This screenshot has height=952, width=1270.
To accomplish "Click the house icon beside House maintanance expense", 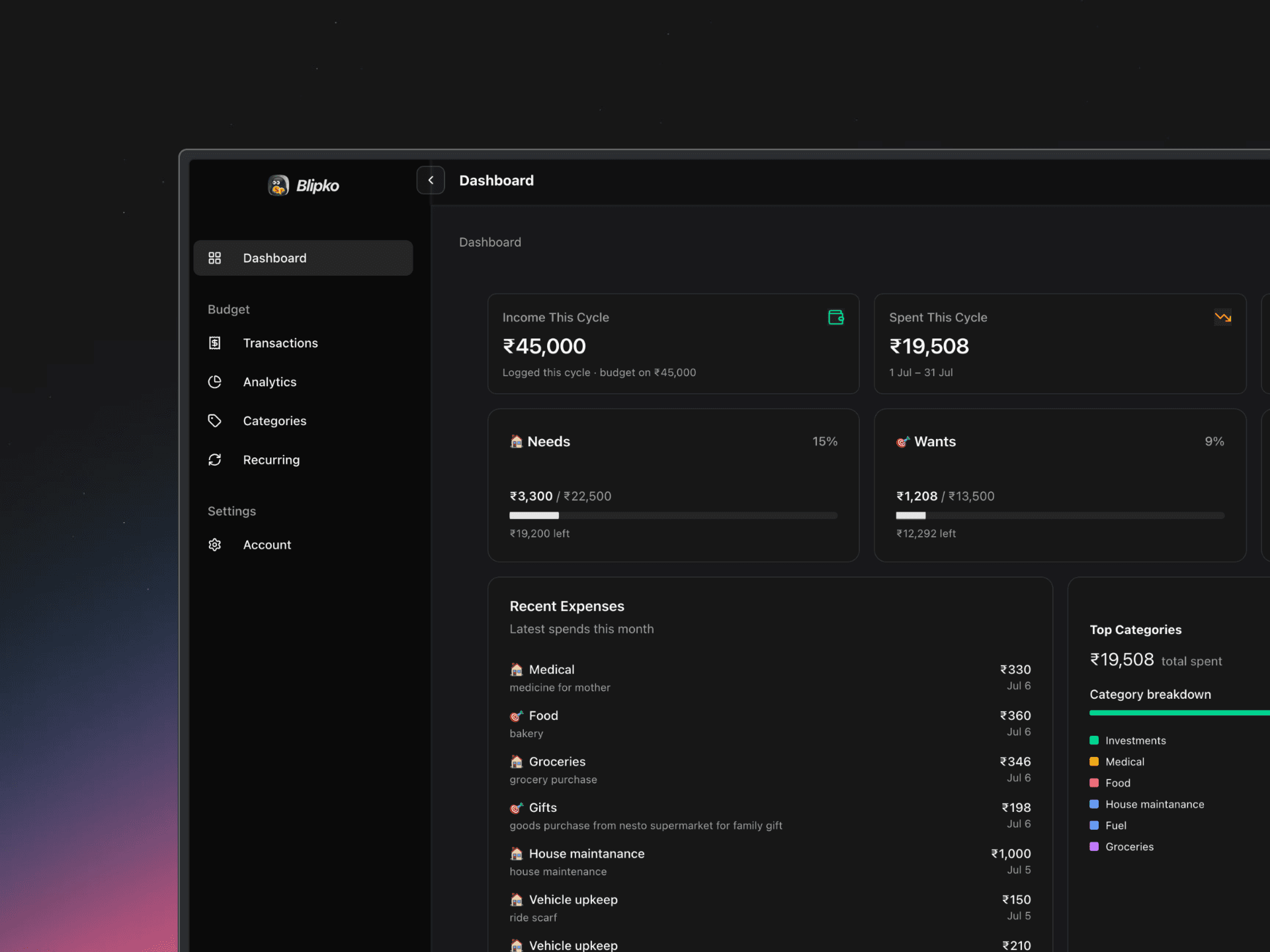I will point(517,853).
